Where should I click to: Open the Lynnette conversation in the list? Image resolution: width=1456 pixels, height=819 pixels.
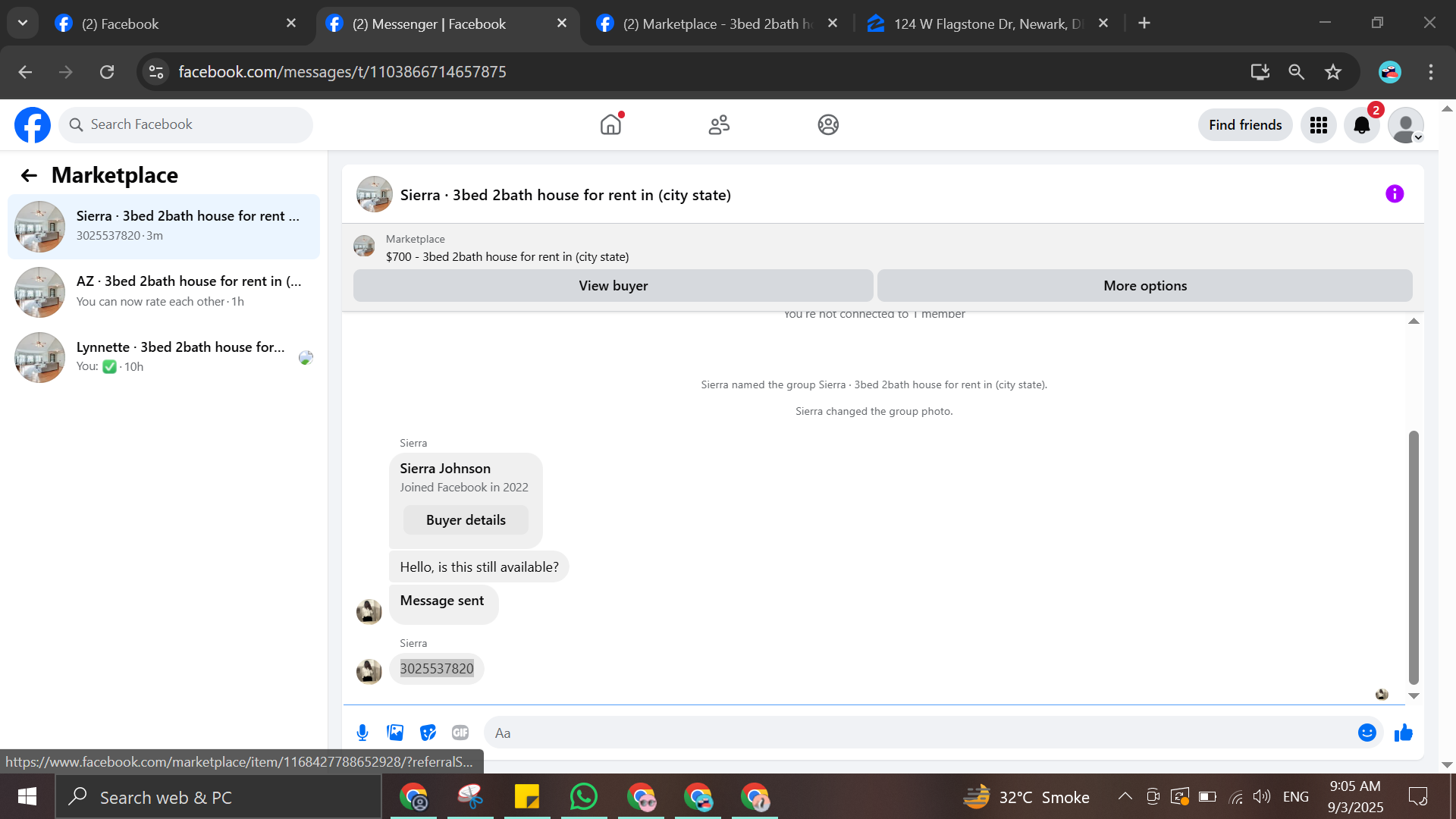pos(164,357)
